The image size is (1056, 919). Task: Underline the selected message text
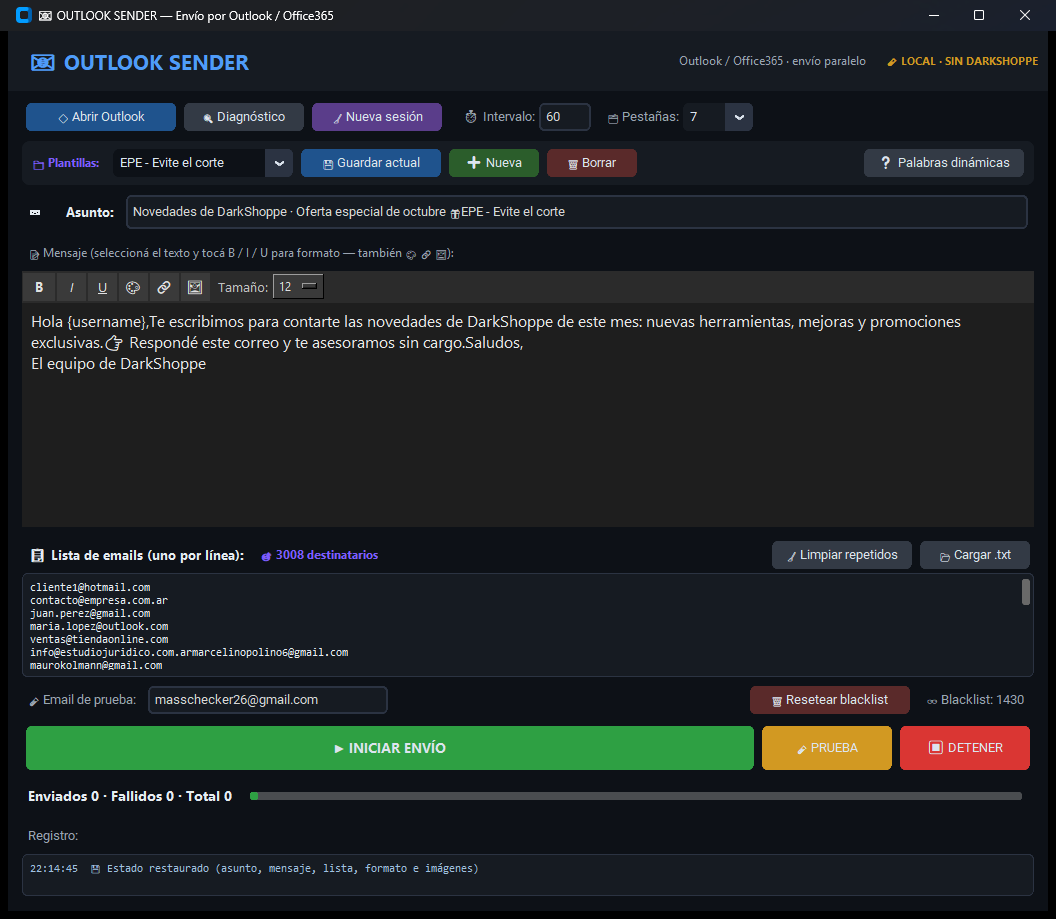102,287
